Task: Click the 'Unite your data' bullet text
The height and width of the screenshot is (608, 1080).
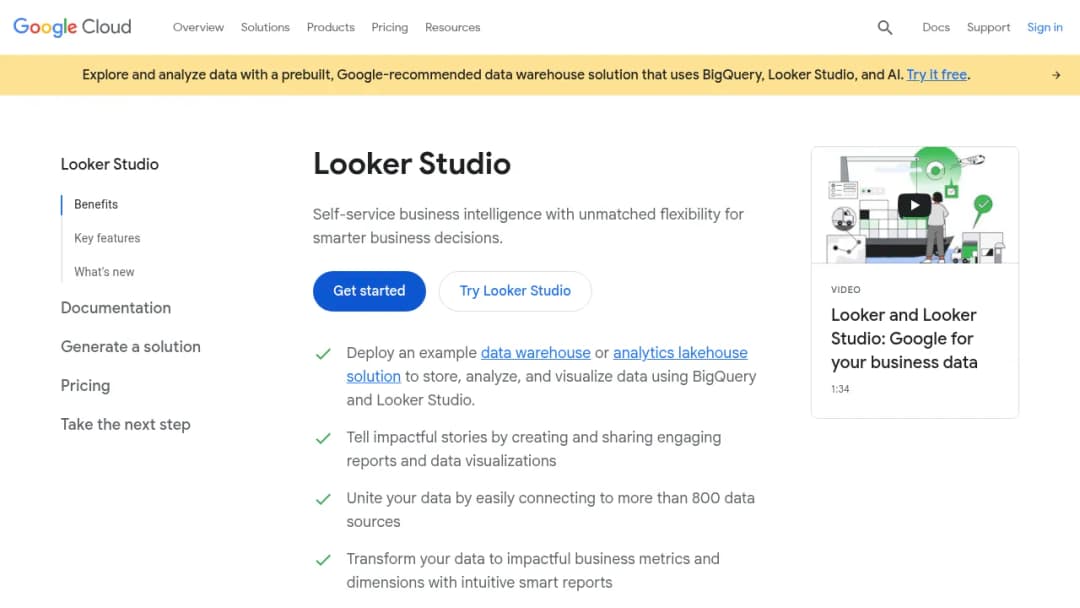Action: point(550,510)
